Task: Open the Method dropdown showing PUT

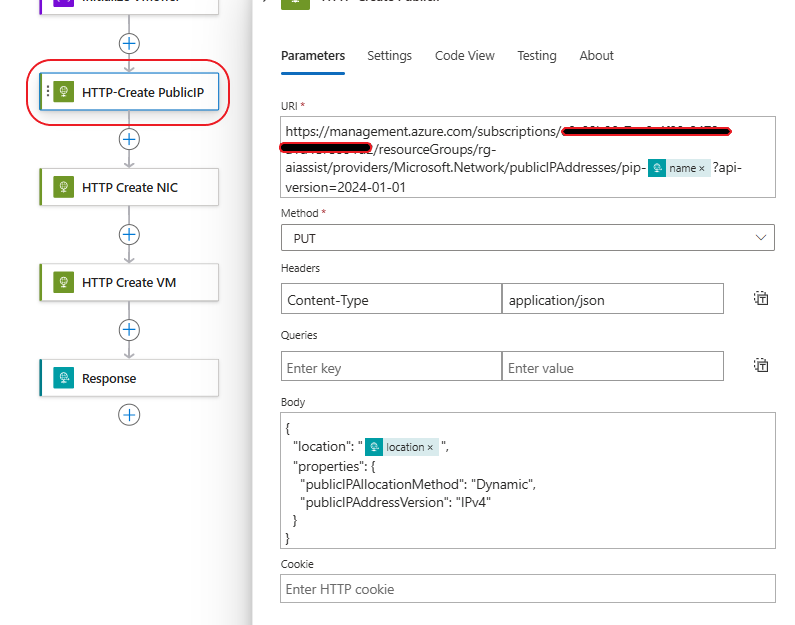Action: [528, 238]
